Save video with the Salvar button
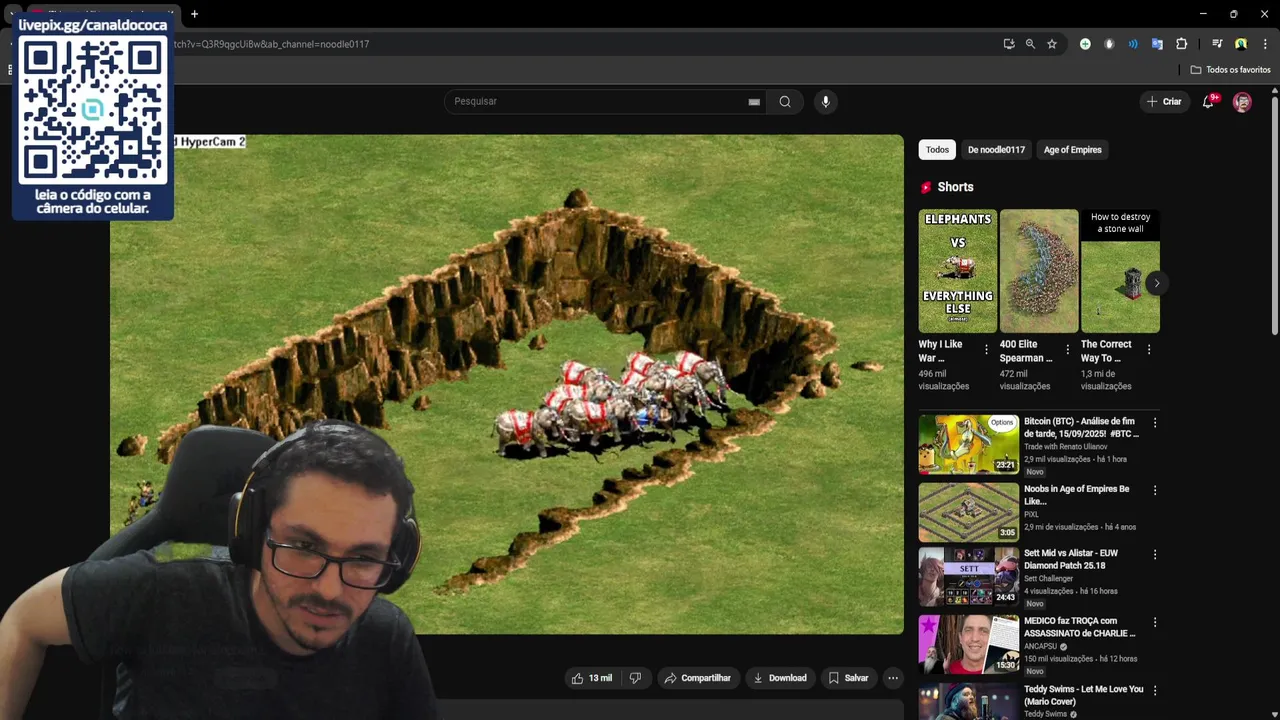This screenshot has height=720, width=1280. click(x=848, y=678)
